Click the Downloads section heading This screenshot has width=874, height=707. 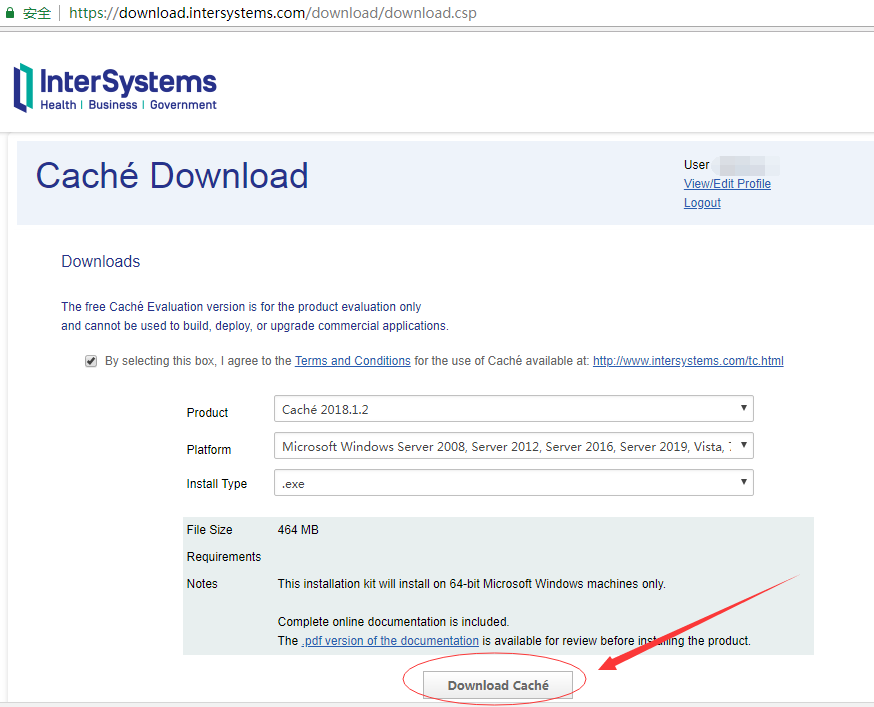tap(100, 262)
